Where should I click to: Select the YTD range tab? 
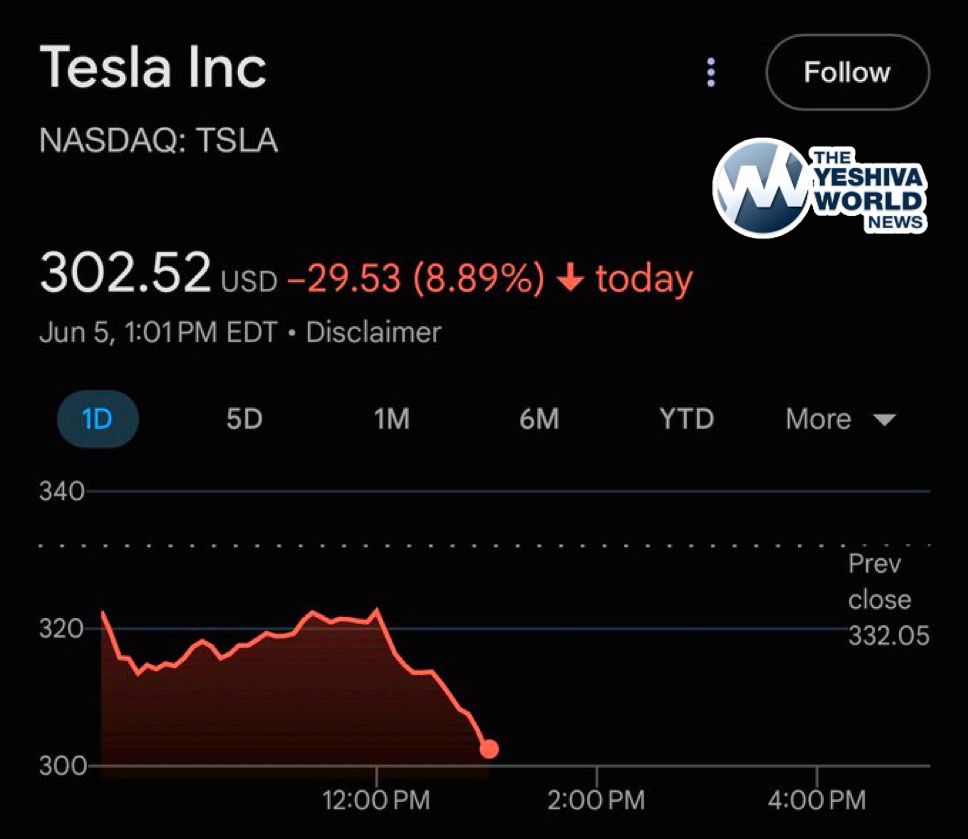point(687,419)
